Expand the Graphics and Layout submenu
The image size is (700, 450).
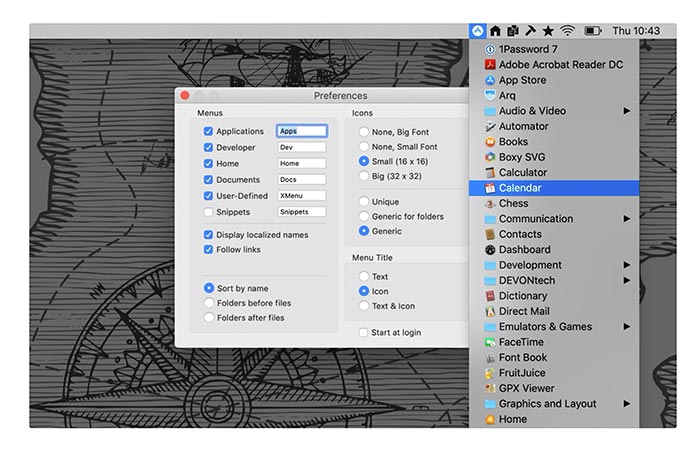tap(554, 404)
